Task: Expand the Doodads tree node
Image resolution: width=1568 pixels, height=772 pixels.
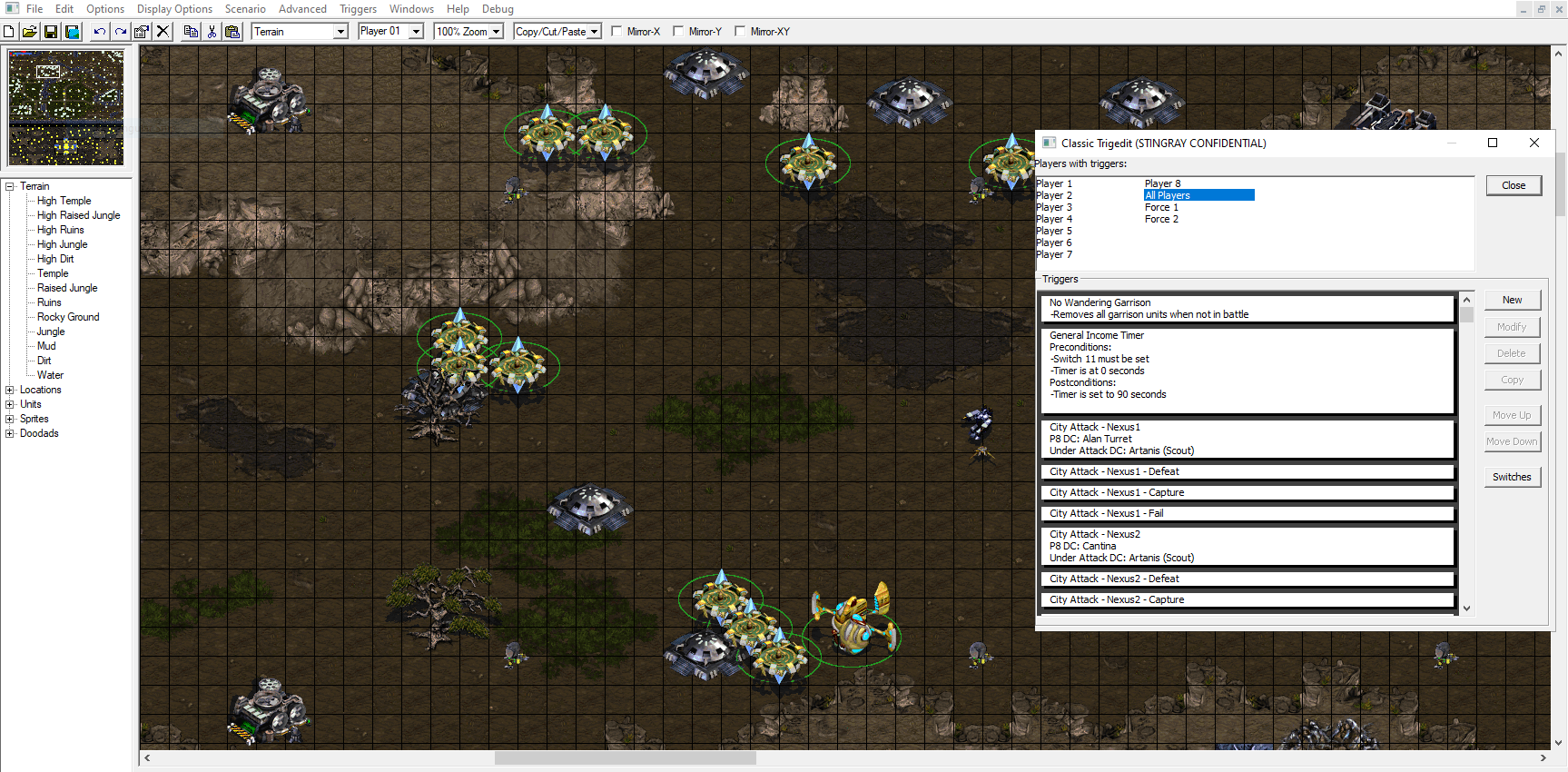Action: [10, 433]
